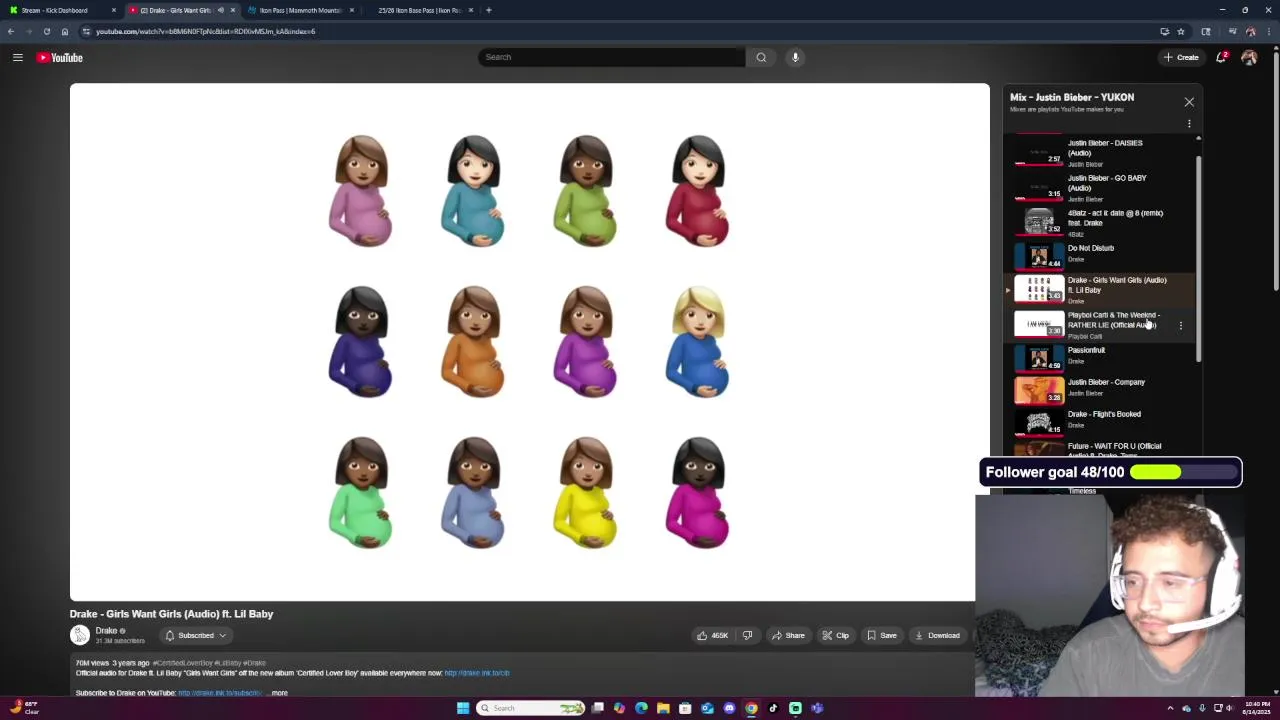The image size is (1280, 720).
Task: Click the browser address bar URL
Action: click(205, 31)
